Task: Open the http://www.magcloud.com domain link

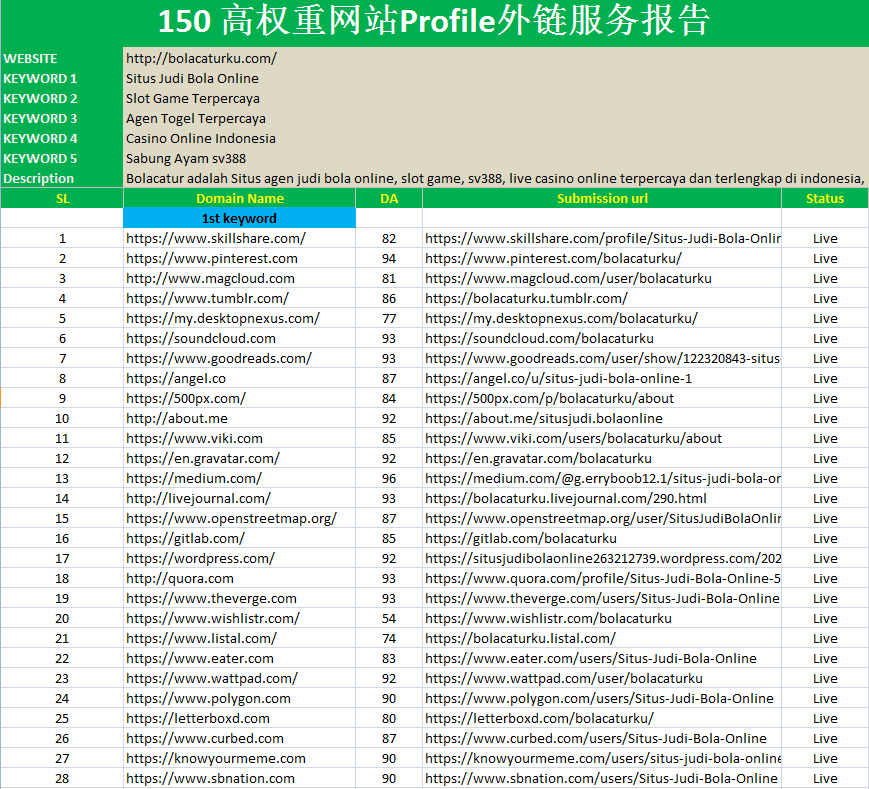Action: click(x=210, y=278)
